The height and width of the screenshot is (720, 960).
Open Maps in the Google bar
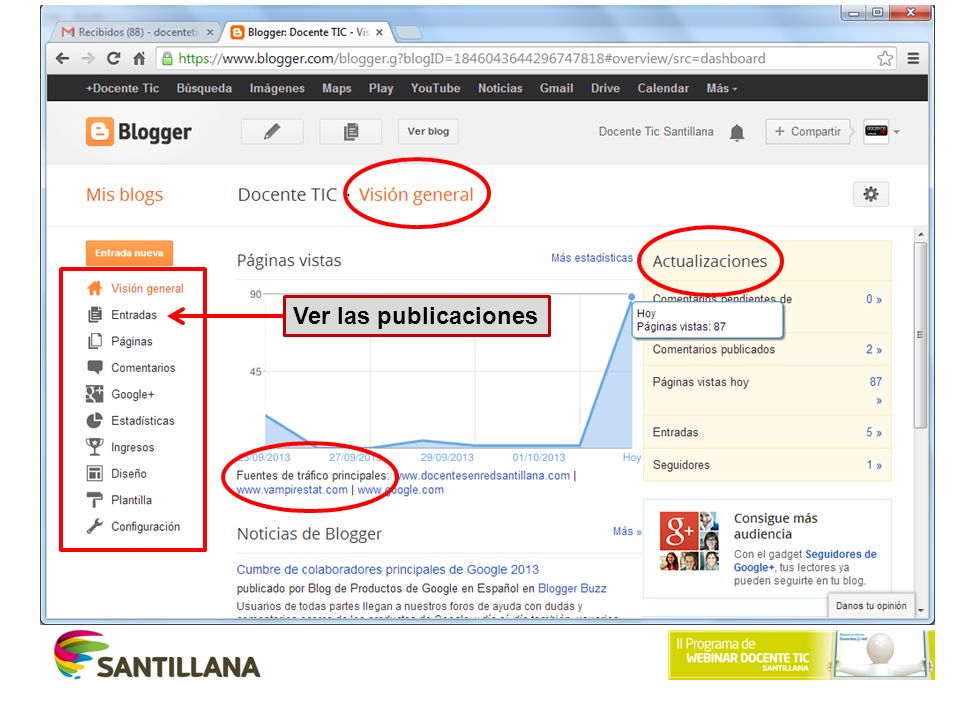(337, 88)
